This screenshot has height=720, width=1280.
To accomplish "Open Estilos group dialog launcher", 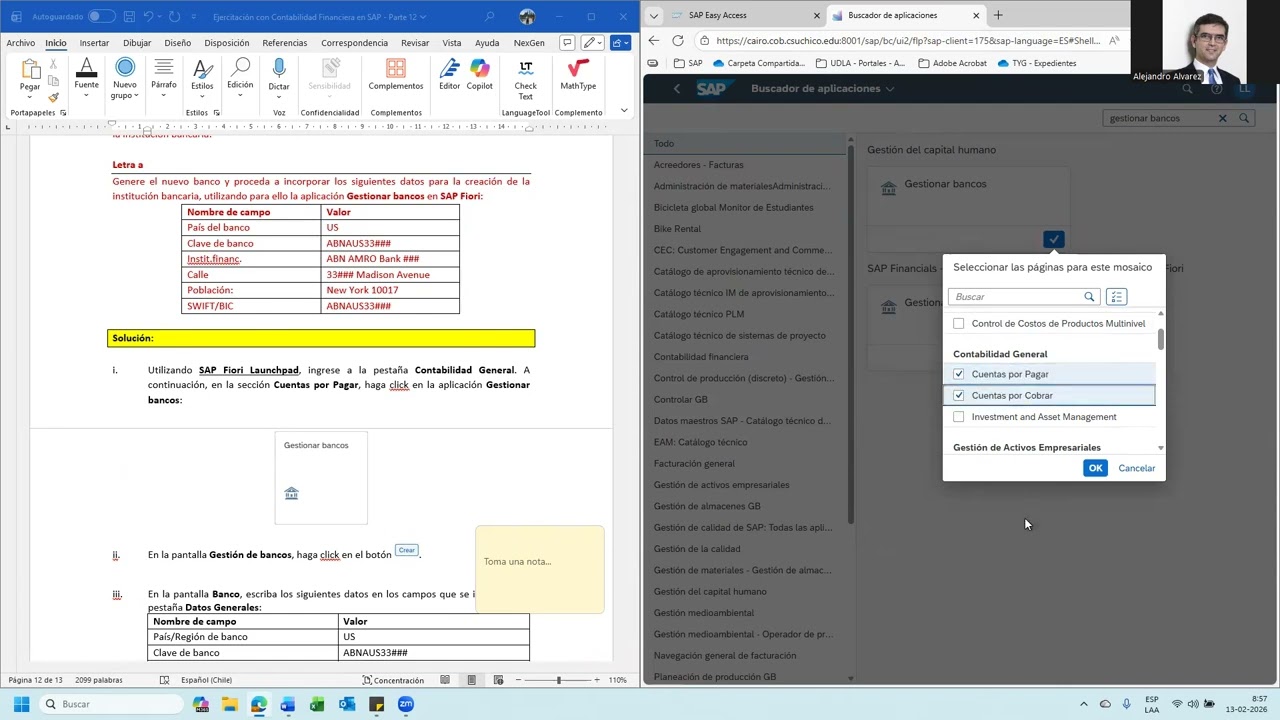I will tap(218, 113).
